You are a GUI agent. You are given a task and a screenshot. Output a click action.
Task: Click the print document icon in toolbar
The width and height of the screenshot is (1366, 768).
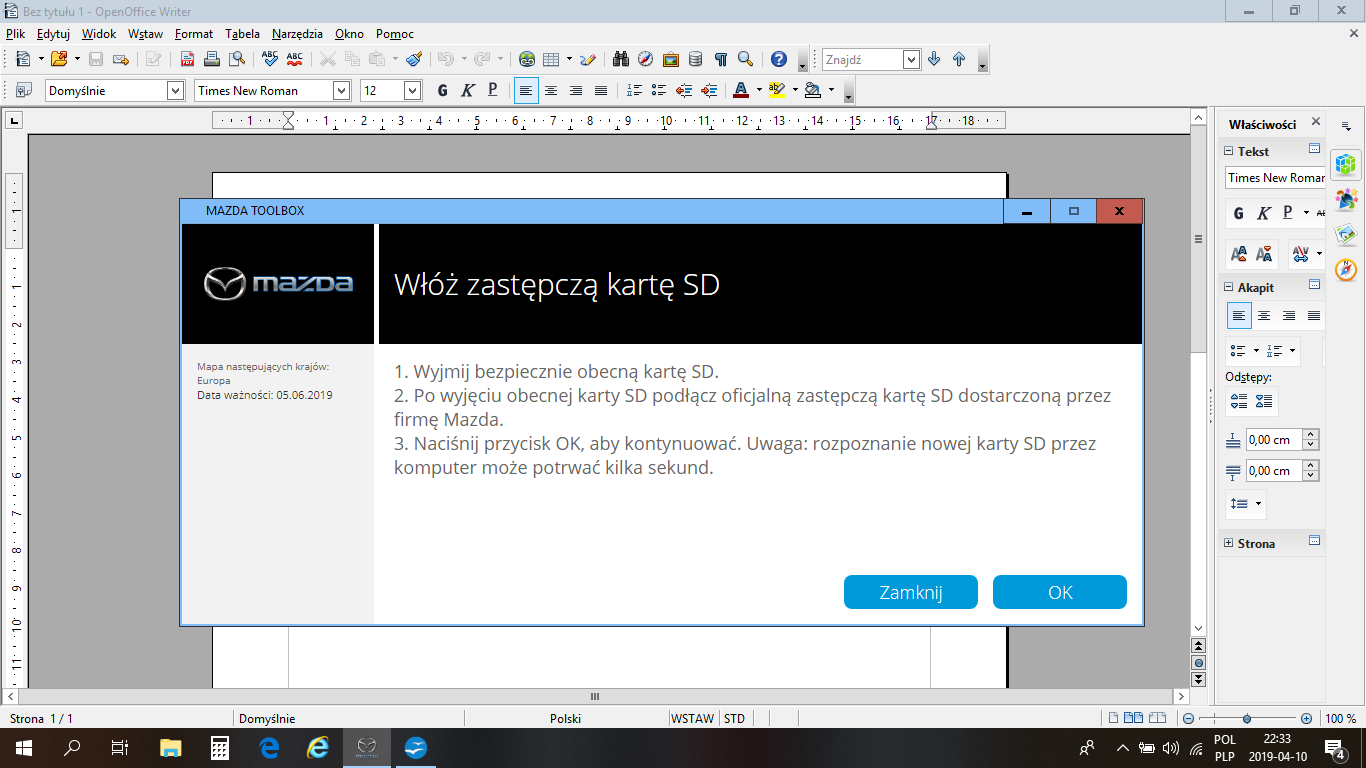click(212, 59)
